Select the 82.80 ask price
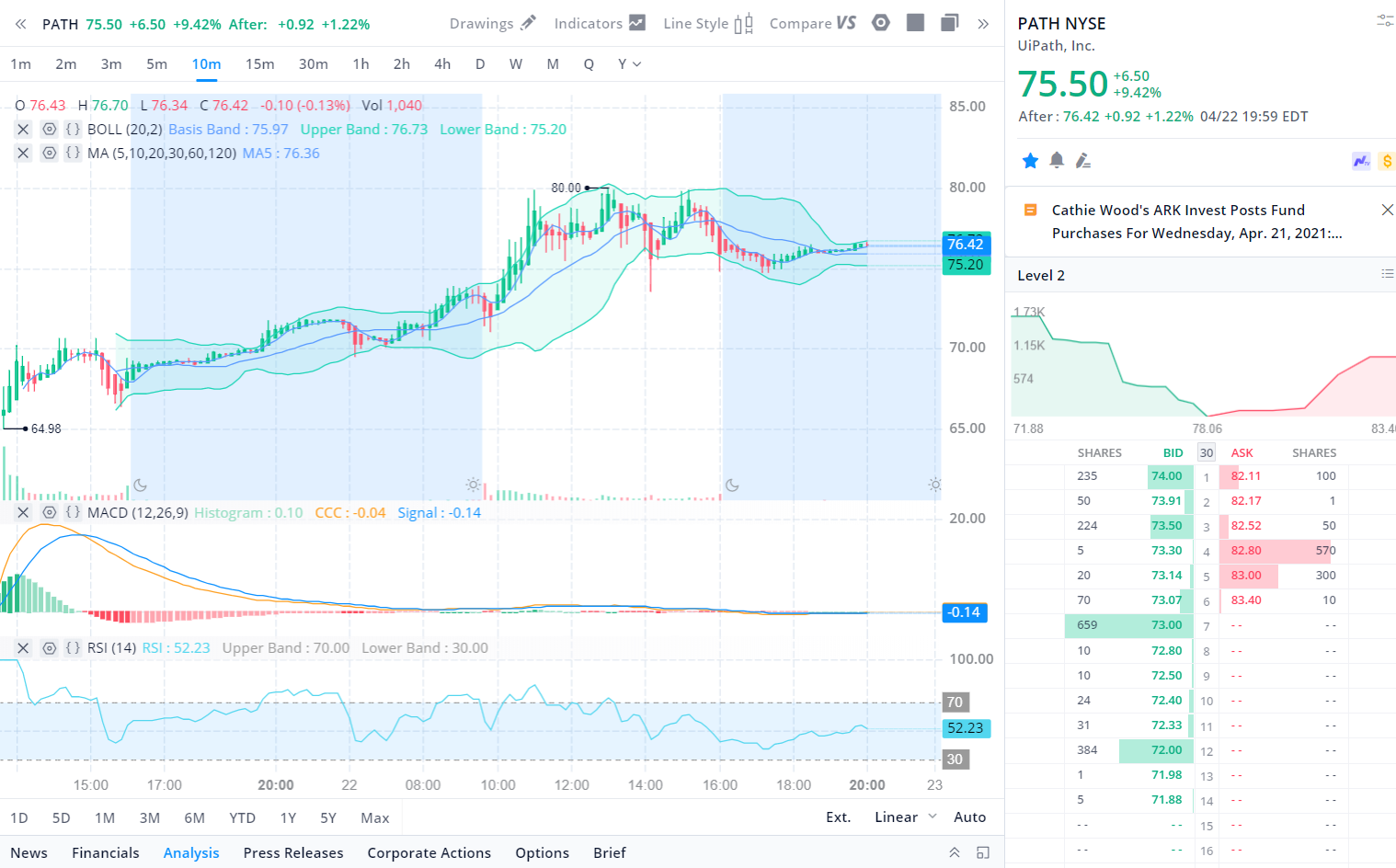The width and height of the screenshot is (1396, 868). pyautogui.click(x=1246, y=551)
